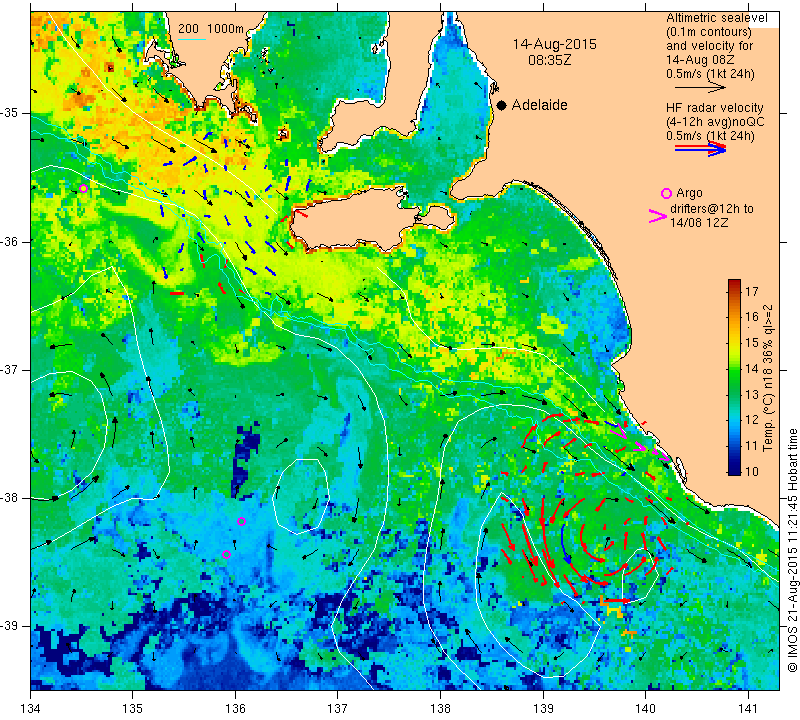Image resolution: width=800 pixels, height=720 pixels.
Task: Click the 14 label on temperature scale
Action: pos(752,368)
